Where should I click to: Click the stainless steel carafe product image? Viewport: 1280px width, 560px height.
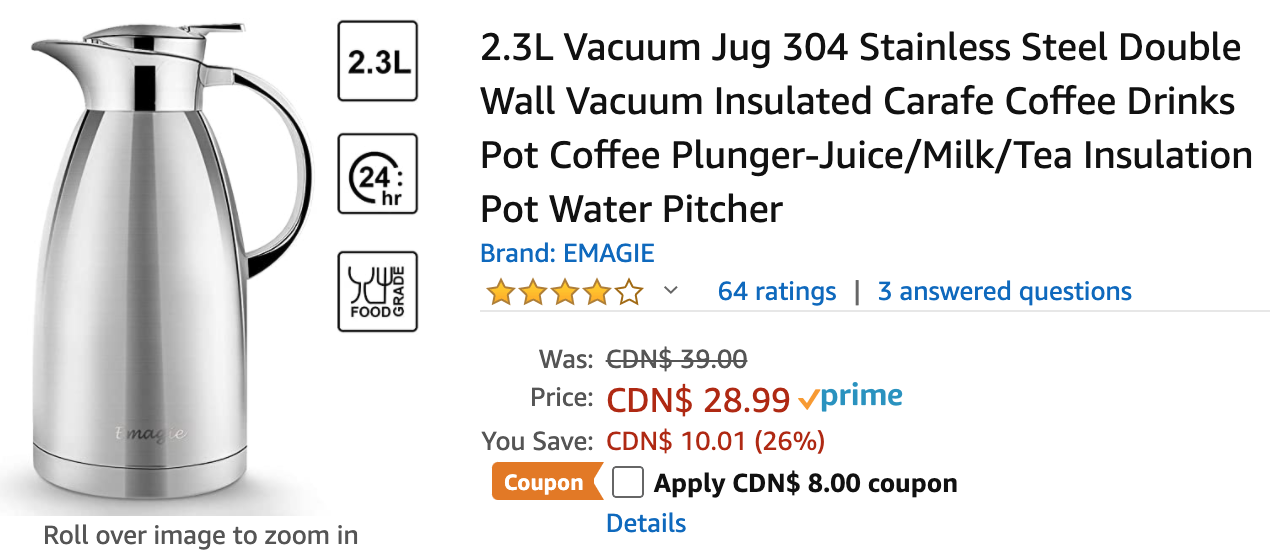click(x=171, y=258)
